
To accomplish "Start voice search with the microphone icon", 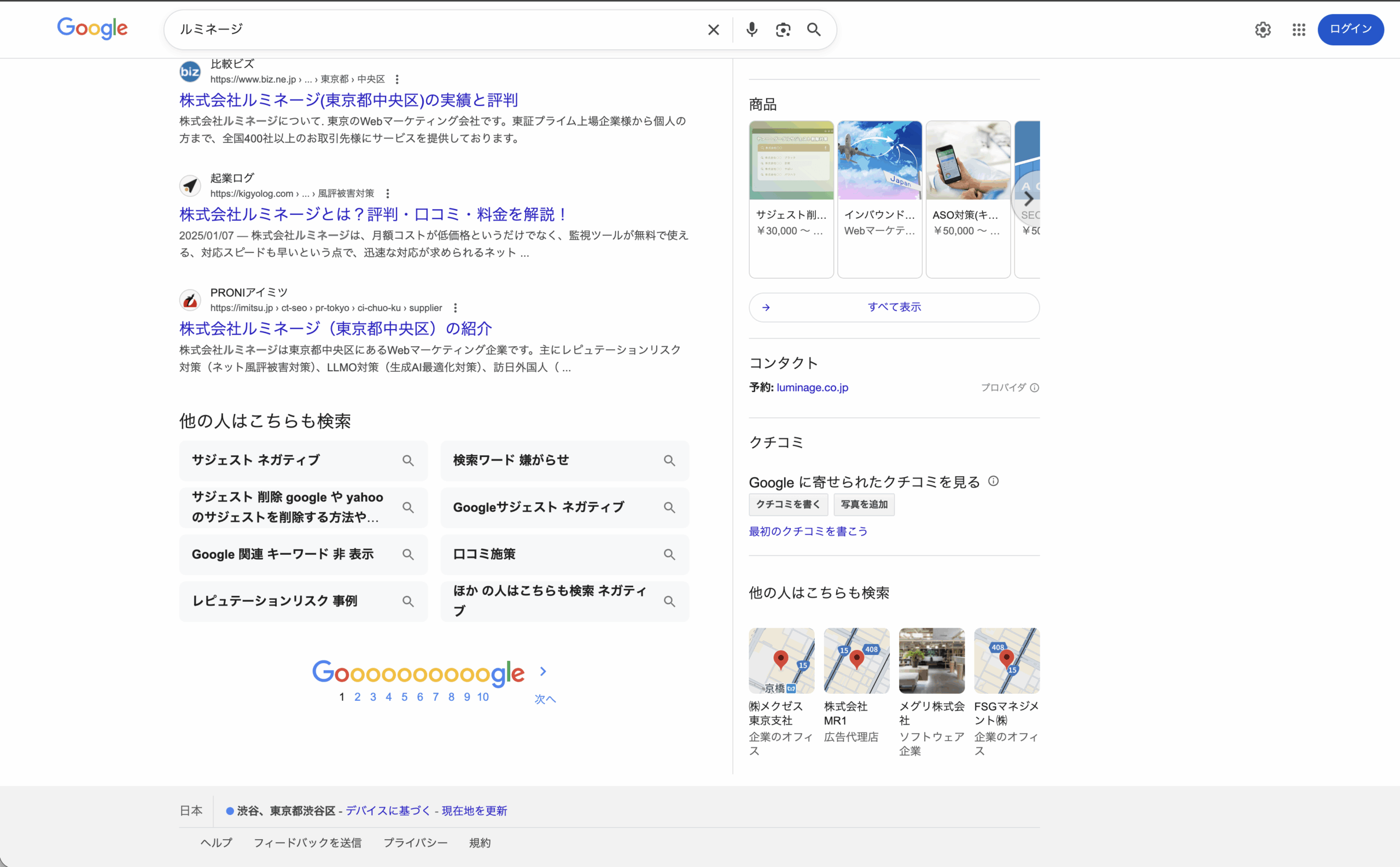I will coord(751,29).
